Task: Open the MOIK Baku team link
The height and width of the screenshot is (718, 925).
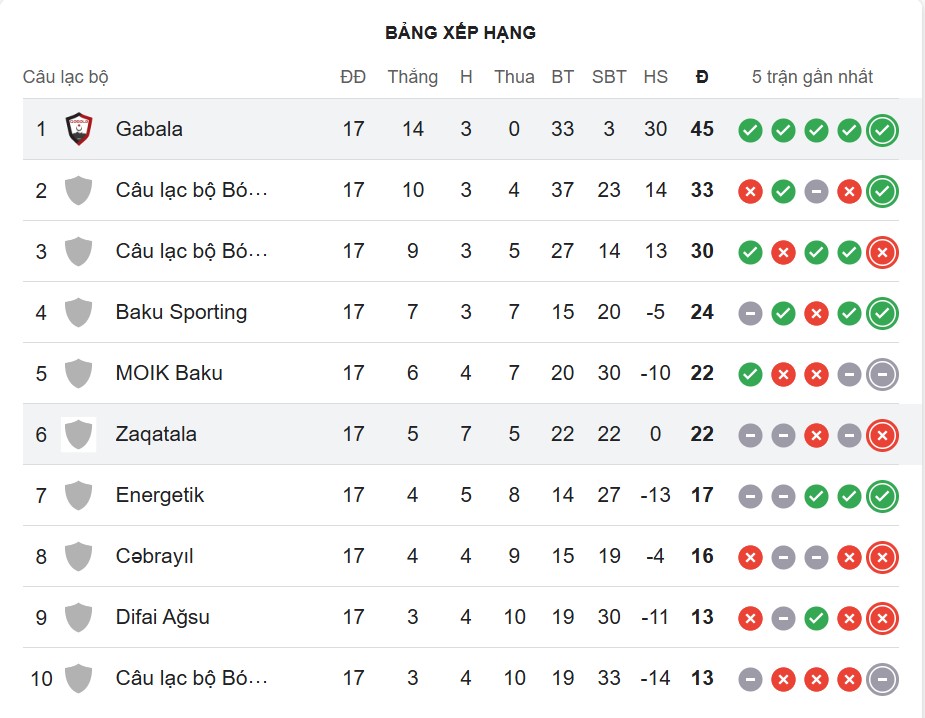Action: tap(169, 373)
